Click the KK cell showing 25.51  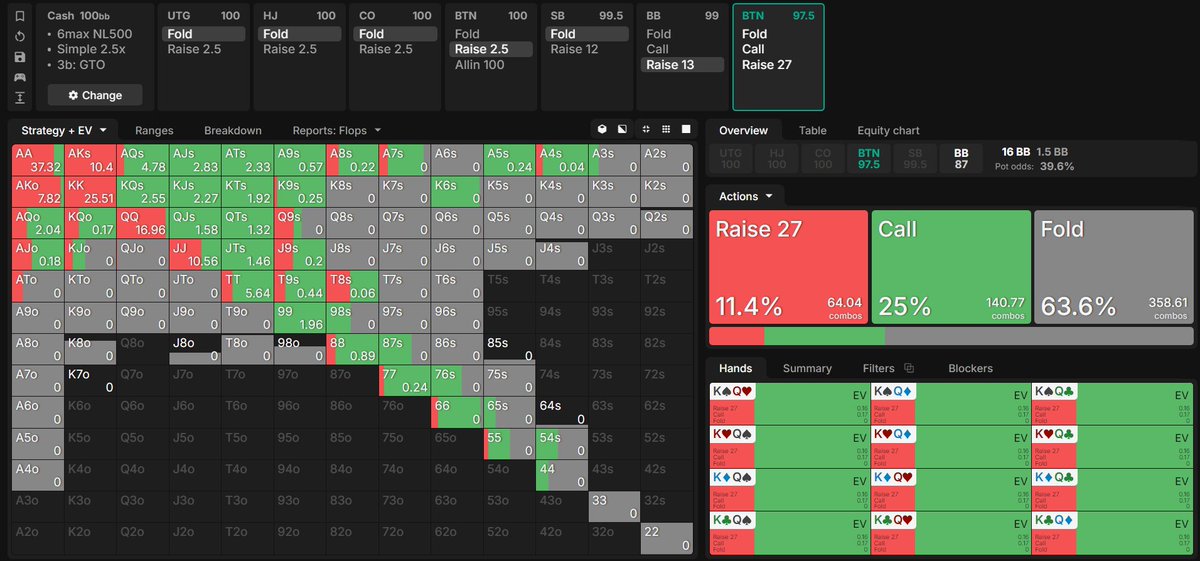[x=90, y=192]
